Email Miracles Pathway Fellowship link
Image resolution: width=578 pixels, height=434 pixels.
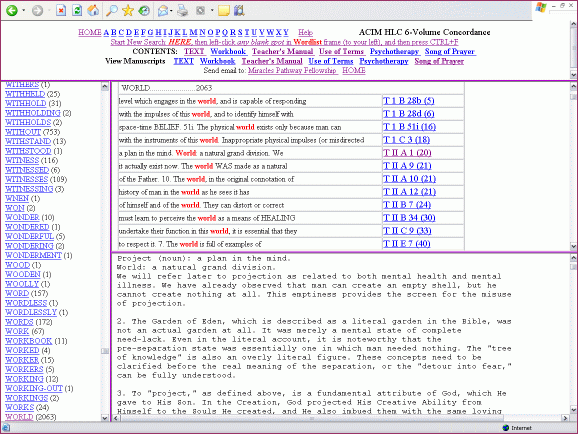(x=292, y=70)
